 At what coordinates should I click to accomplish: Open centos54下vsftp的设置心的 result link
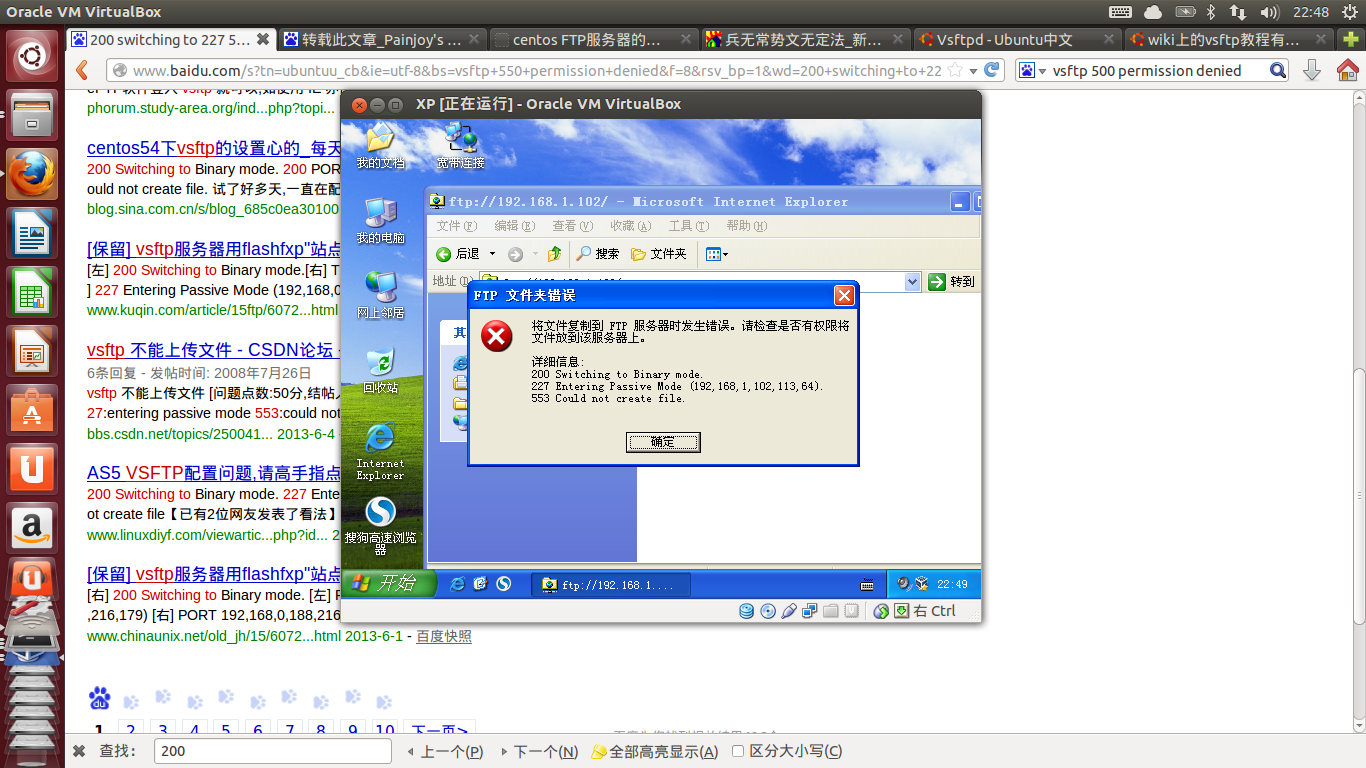[x=215, y=148]
